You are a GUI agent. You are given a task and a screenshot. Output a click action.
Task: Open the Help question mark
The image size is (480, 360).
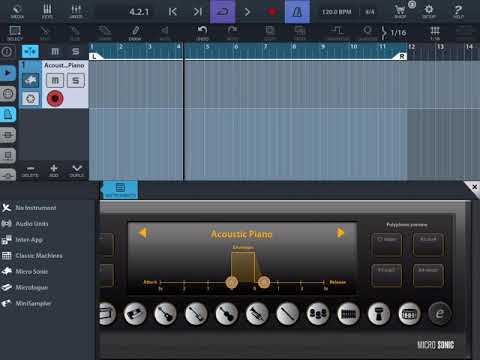point(458,11)
